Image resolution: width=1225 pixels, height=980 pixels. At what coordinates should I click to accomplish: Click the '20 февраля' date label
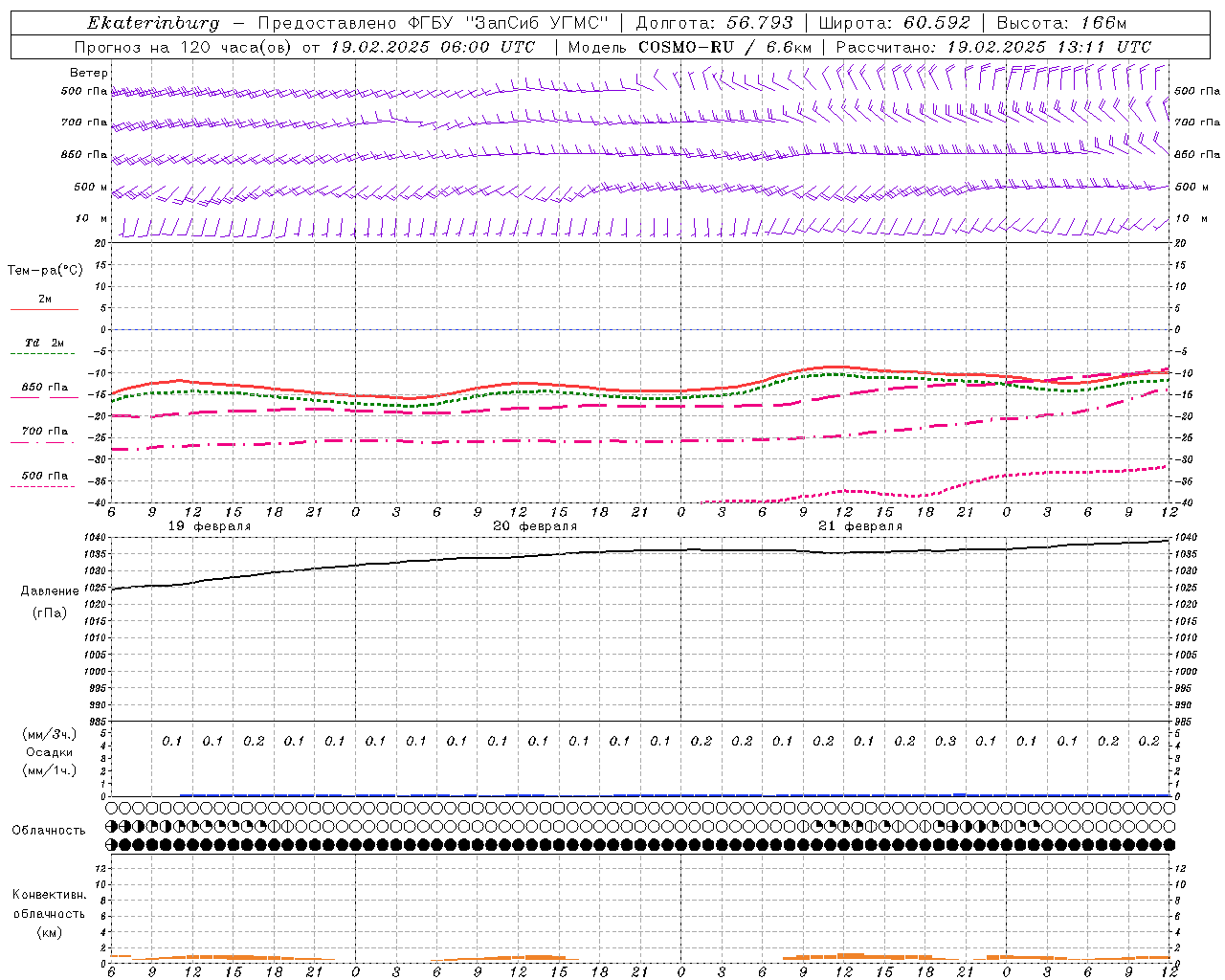pos(535,526)
